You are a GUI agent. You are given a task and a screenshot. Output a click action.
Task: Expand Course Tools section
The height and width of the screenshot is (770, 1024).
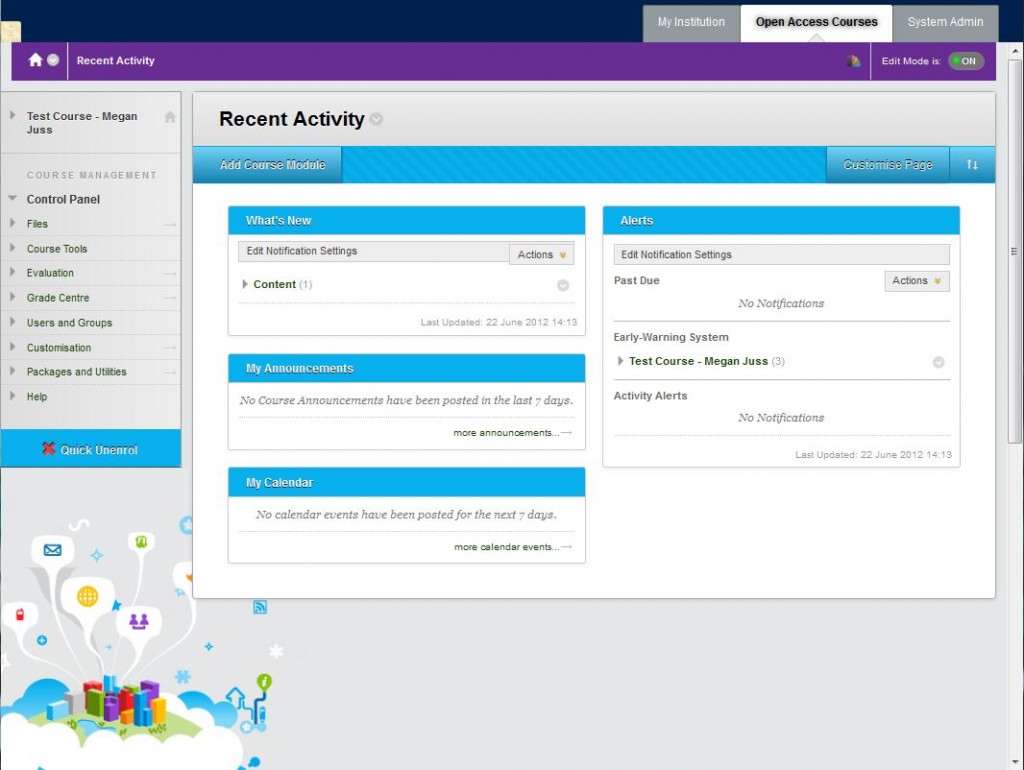point(12,248)
